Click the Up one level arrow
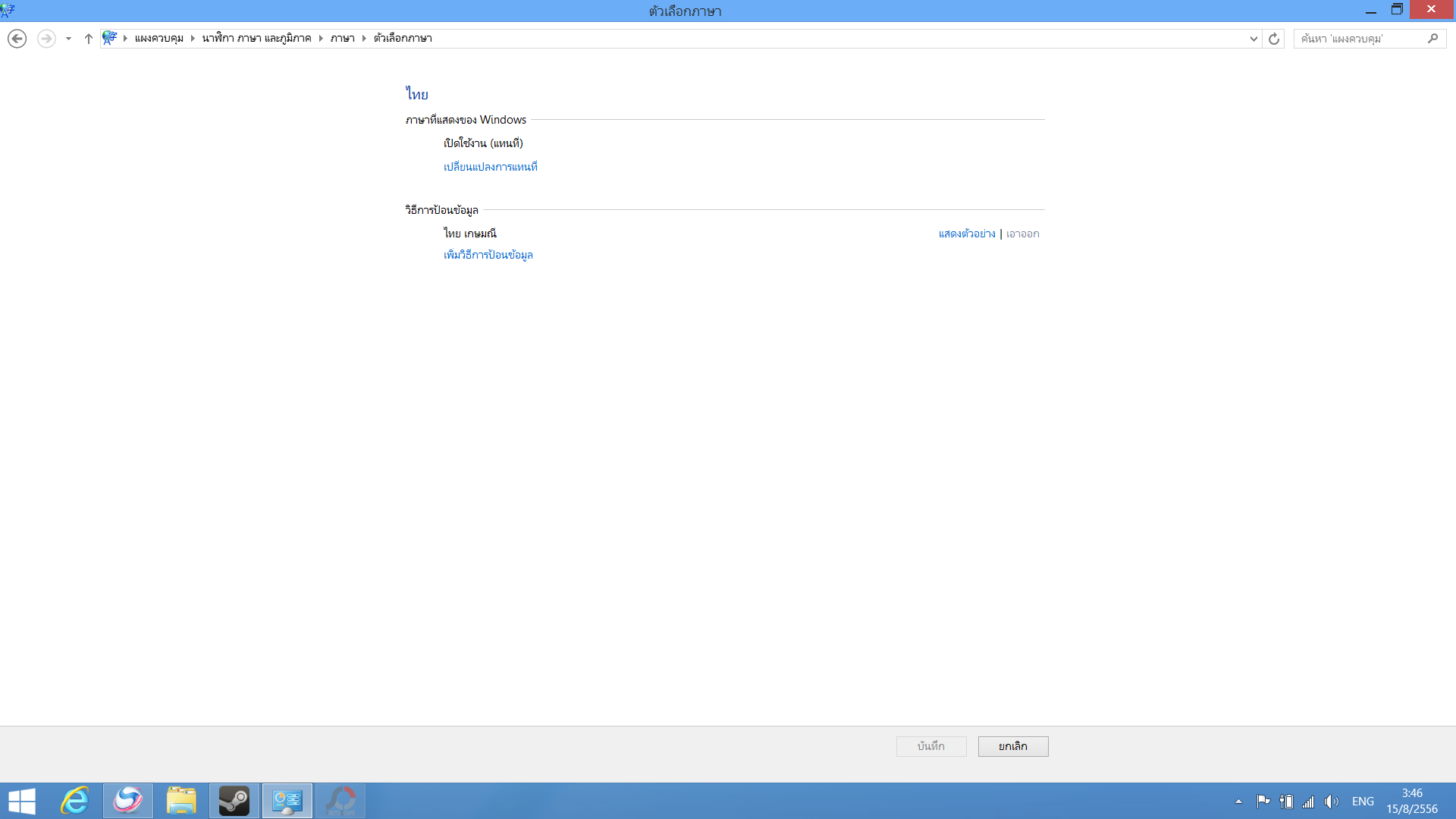Screen dimensions: 1456x819 point(88,39)
